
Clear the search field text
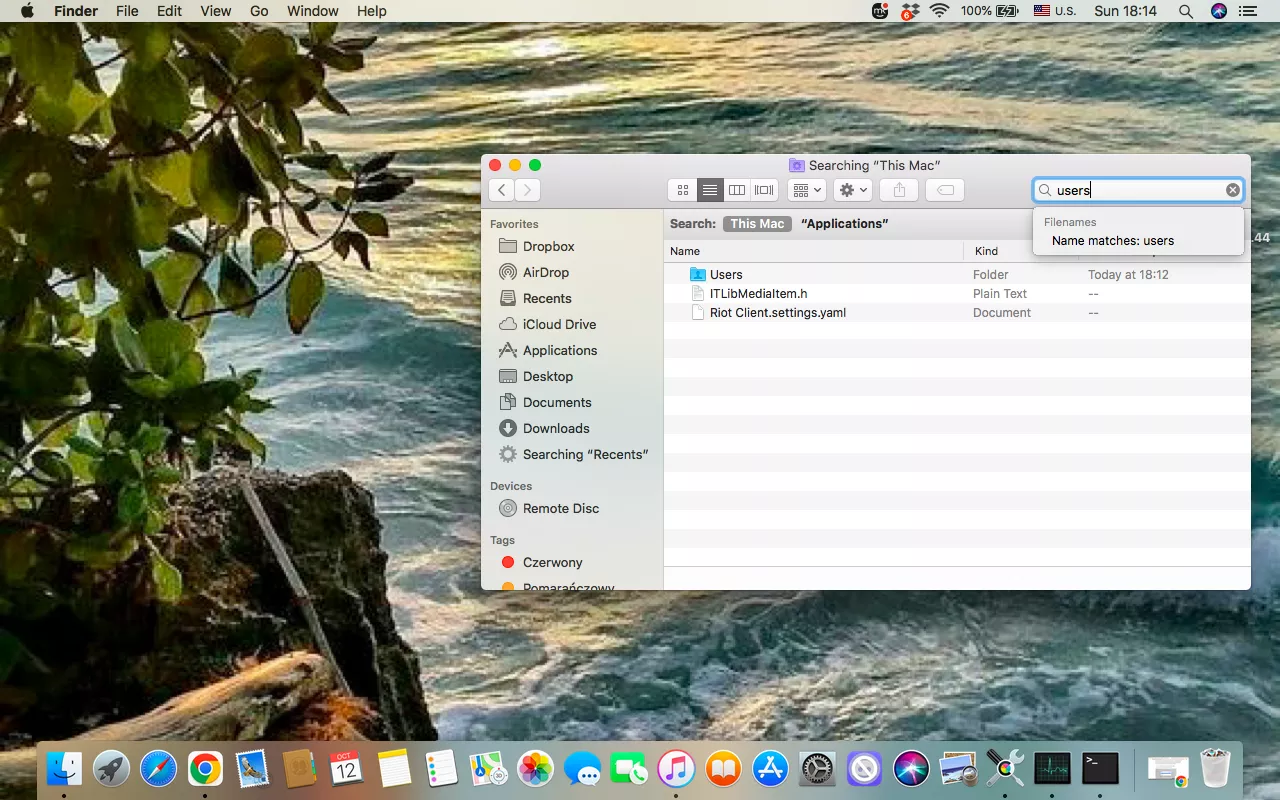[1233, 190]
